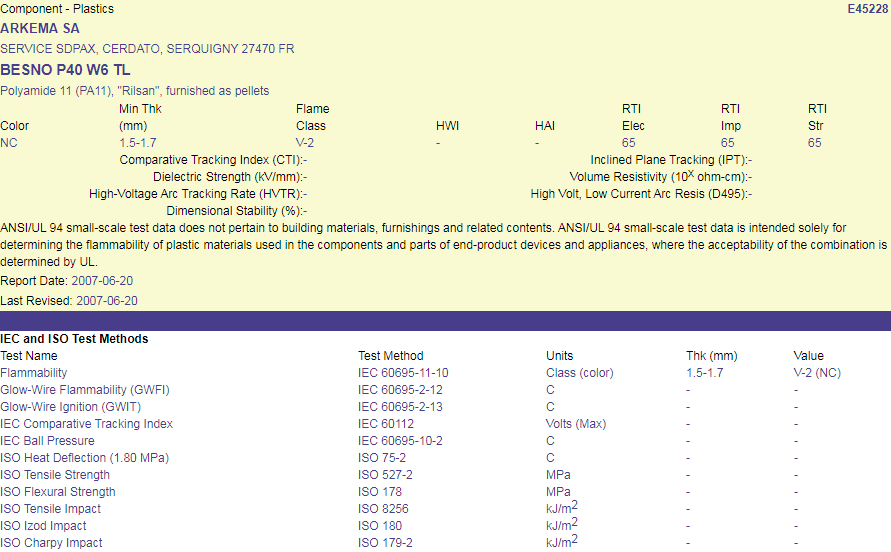Screen dimensions: 891x552
Task: Click the Serquigny service address line
Action: 147,49
